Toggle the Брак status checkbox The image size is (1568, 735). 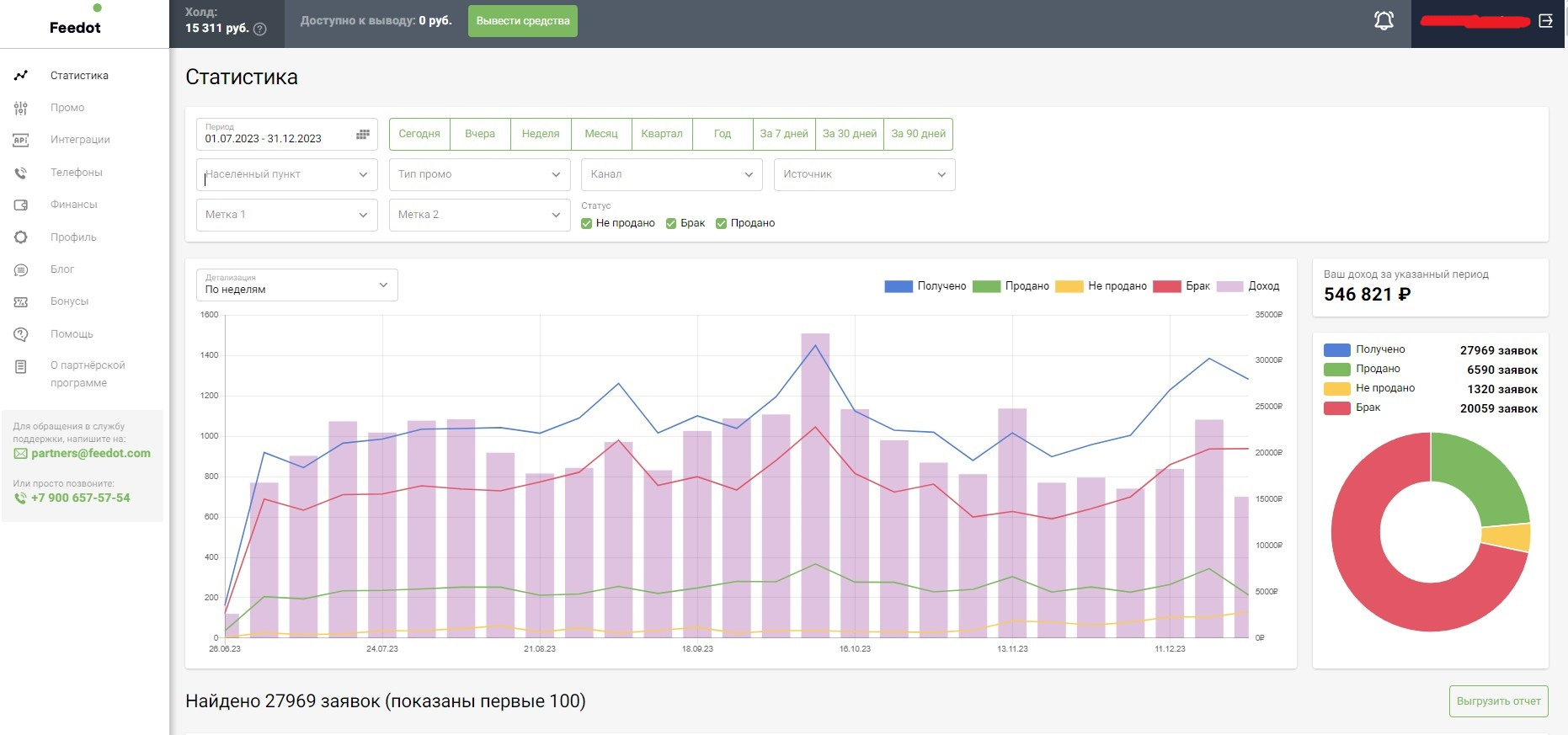coord(671,224)
